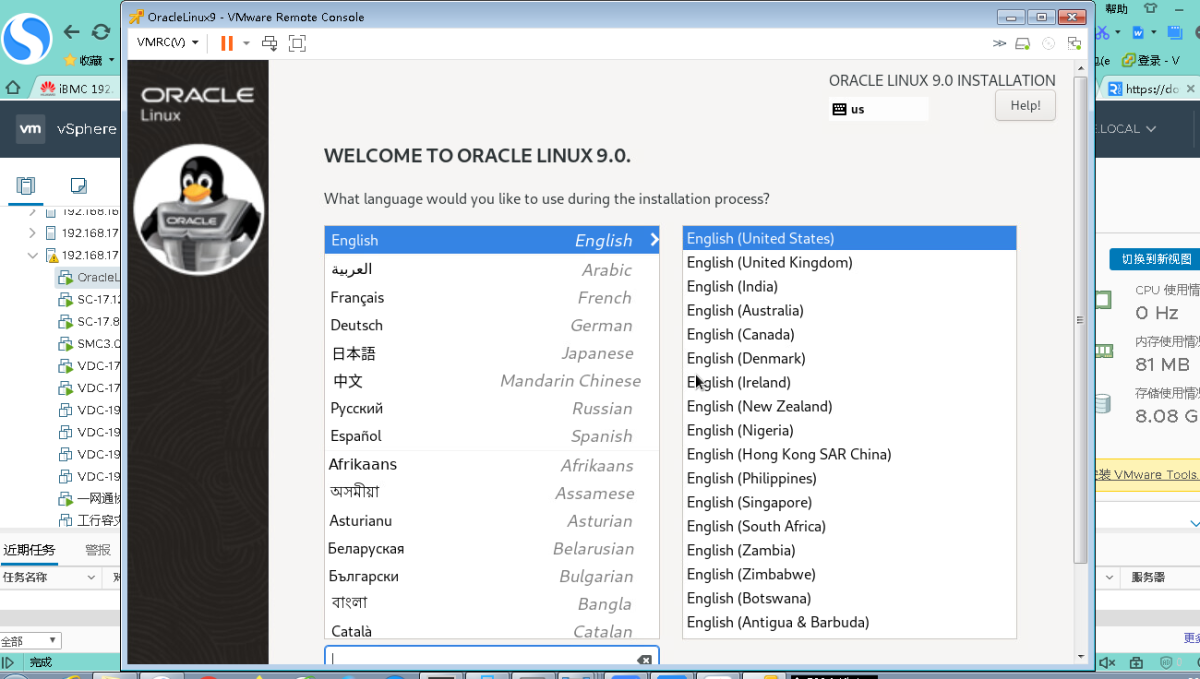Open the VMRC(V) menu
The height and width of the screenshot is (679, 1200).
[x=168, y=43]
